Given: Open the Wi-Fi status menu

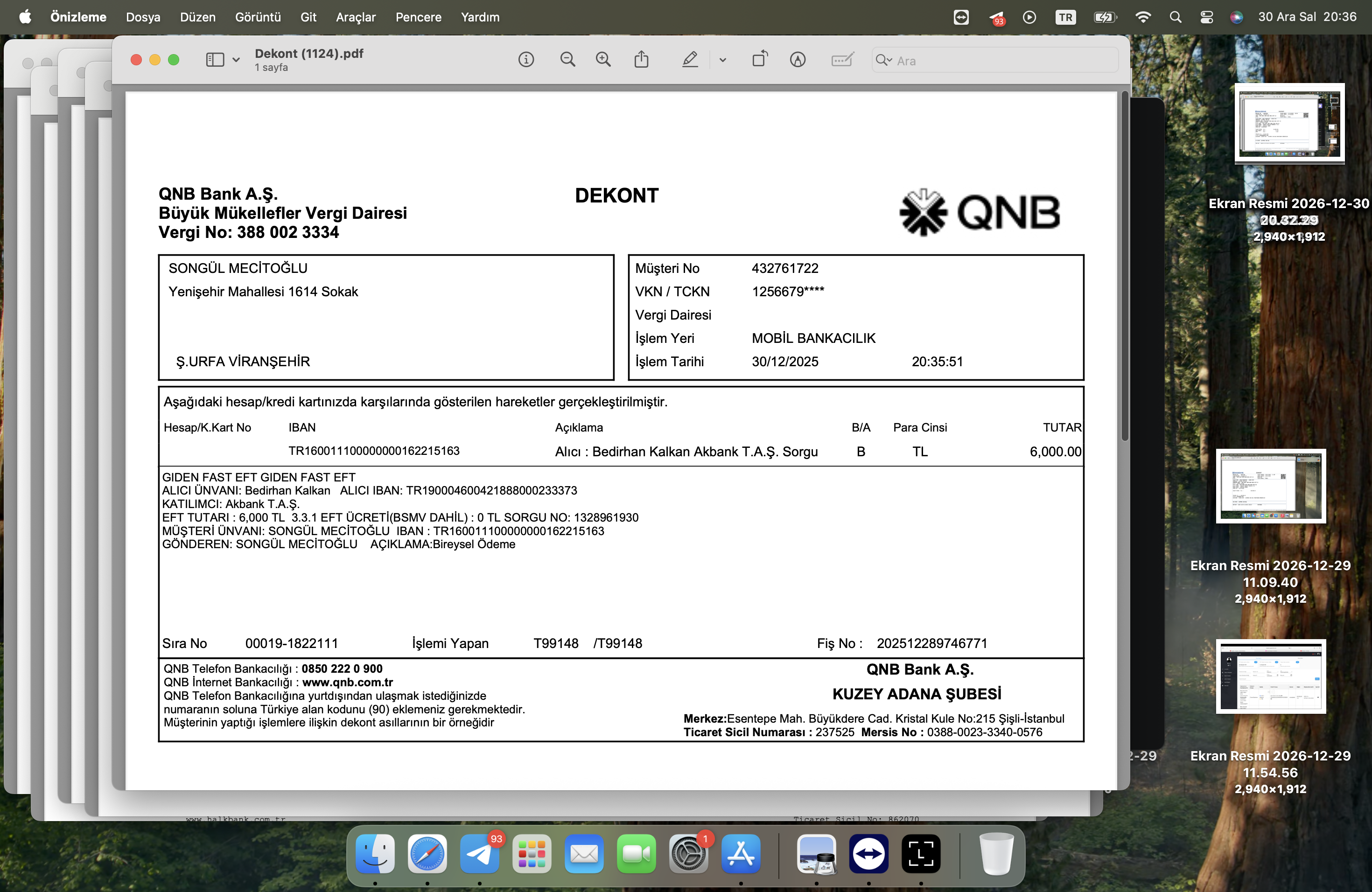Looking at the screenshot, I should [1142, 17].
